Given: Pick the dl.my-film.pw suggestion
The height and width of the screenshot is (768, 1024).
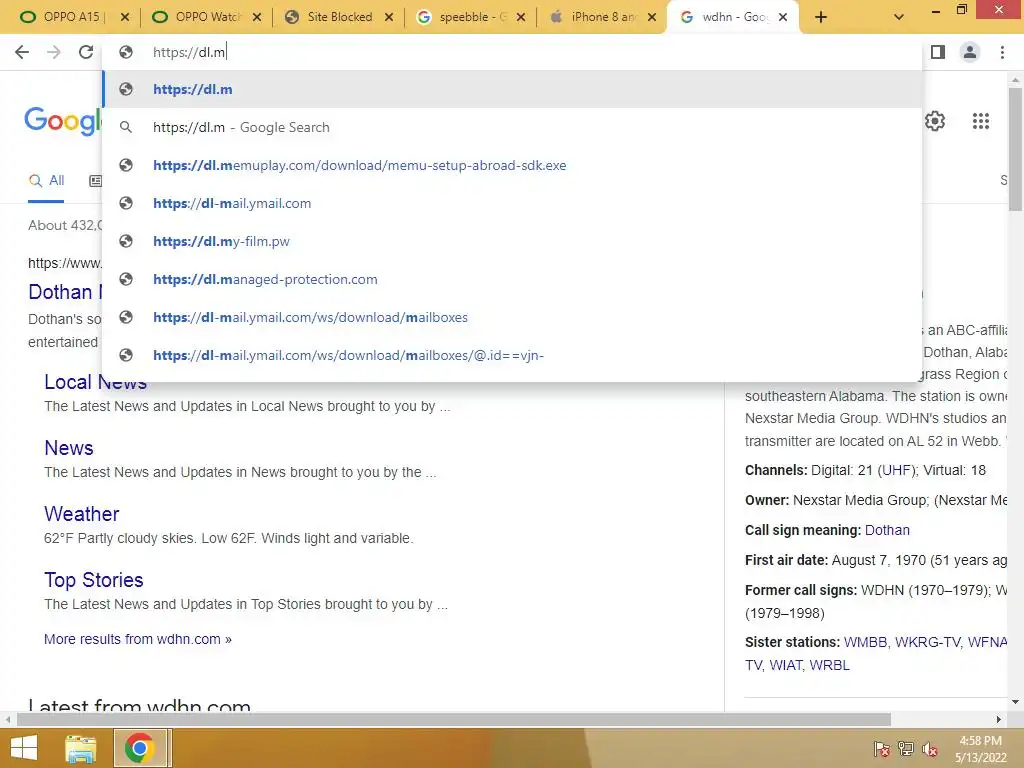Looking at the screenshot, I should pos(512,241).
